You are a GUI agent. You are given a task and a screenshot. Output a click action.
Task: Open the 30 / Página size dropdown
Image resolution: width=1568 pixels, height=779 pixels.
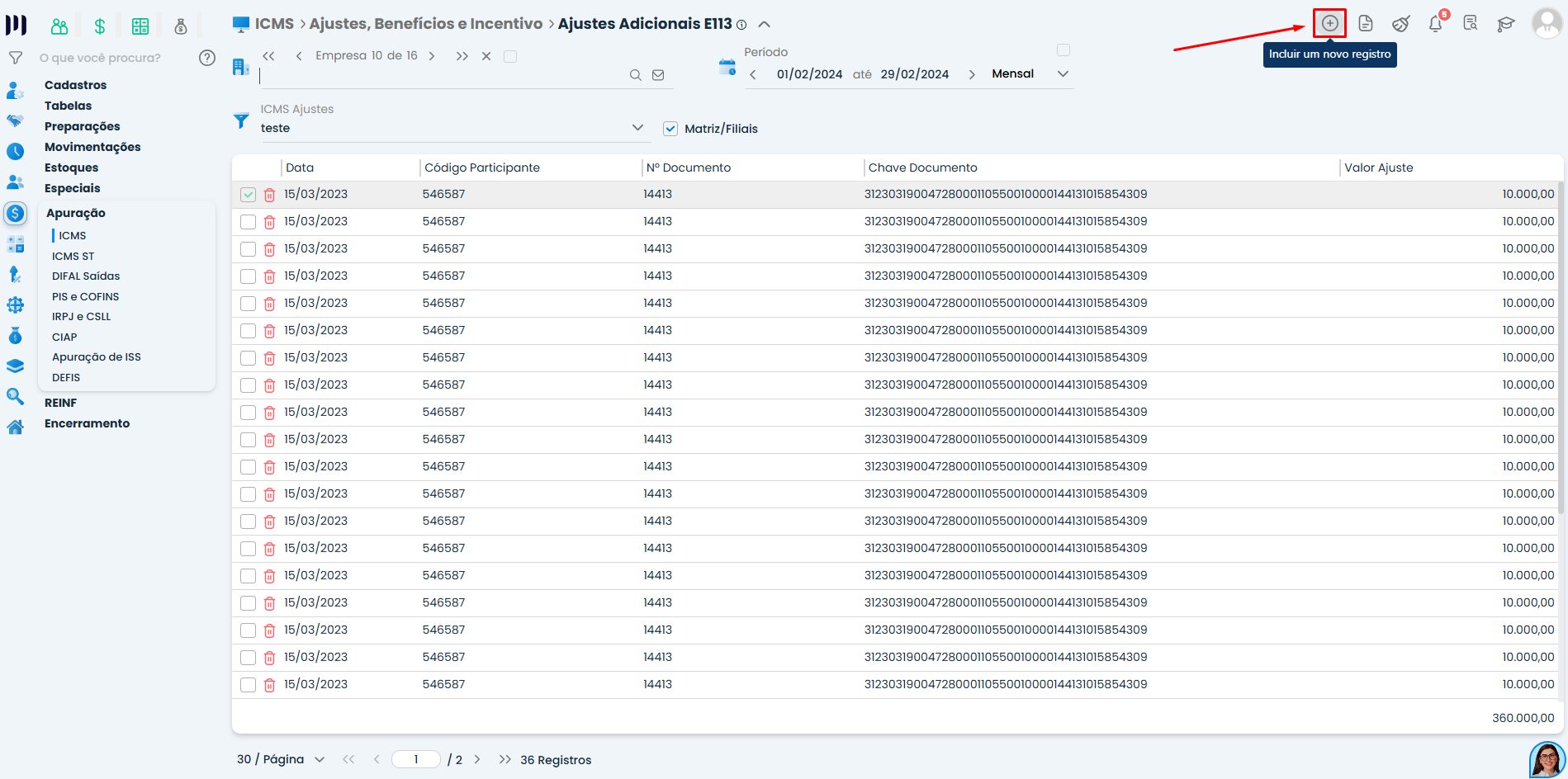[320, 759]
